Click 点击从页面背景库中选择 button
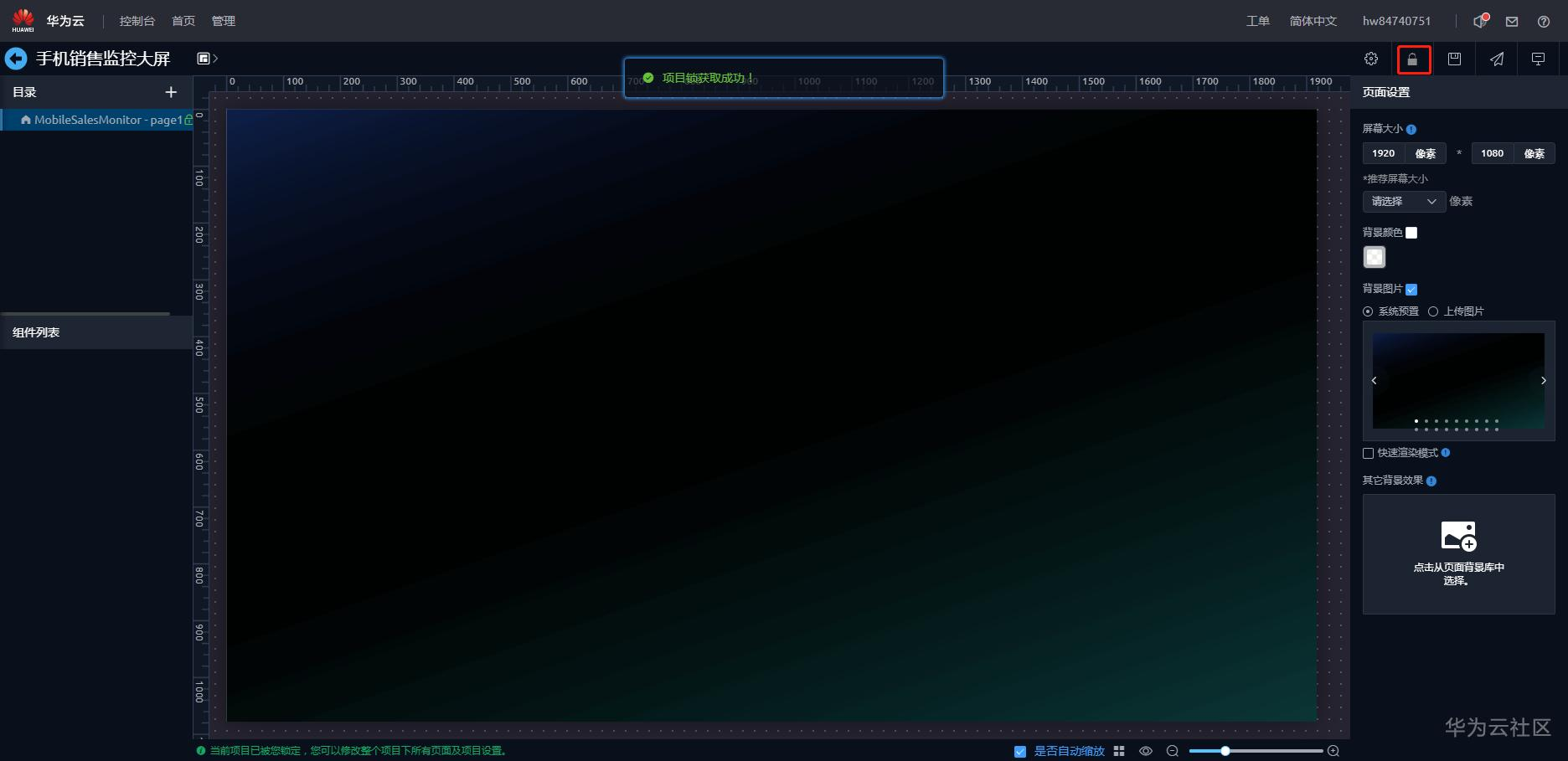 [x=1459, y=554]
